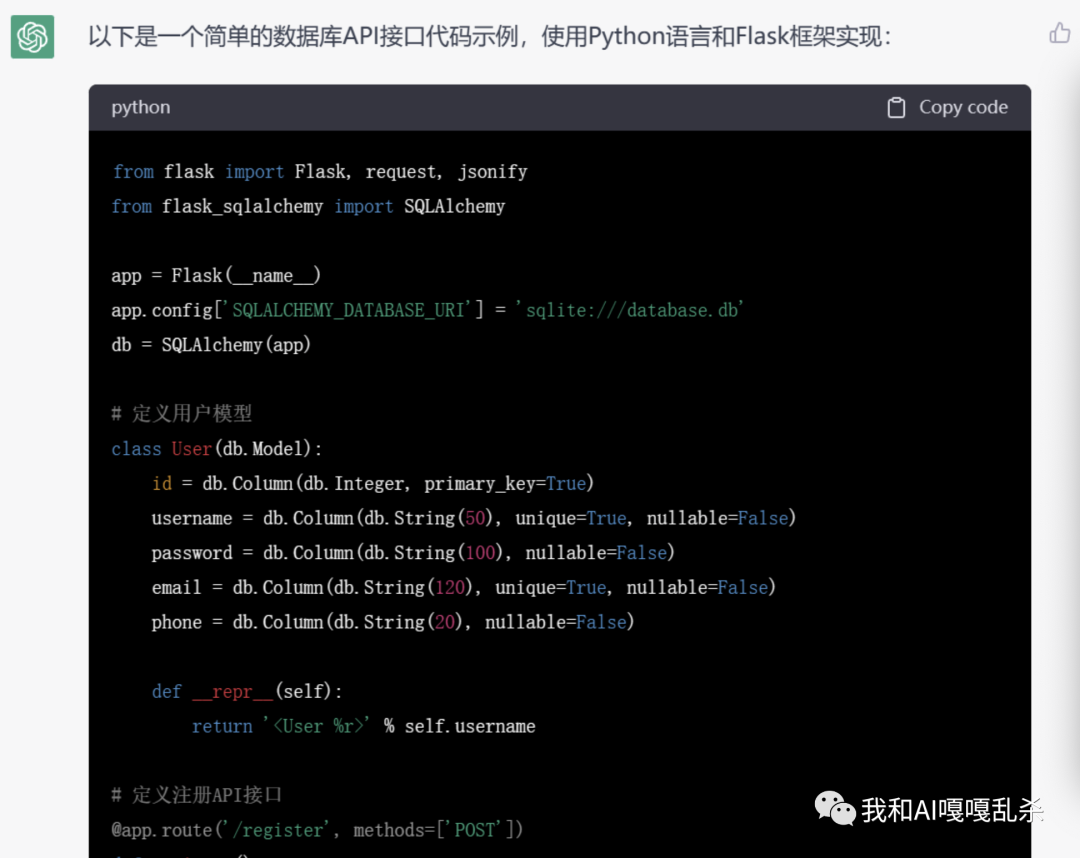The width and height of the screenshot is (1080, 858).
Task: Click the app = Flask(__name__) line
Action: click(216, 276)
